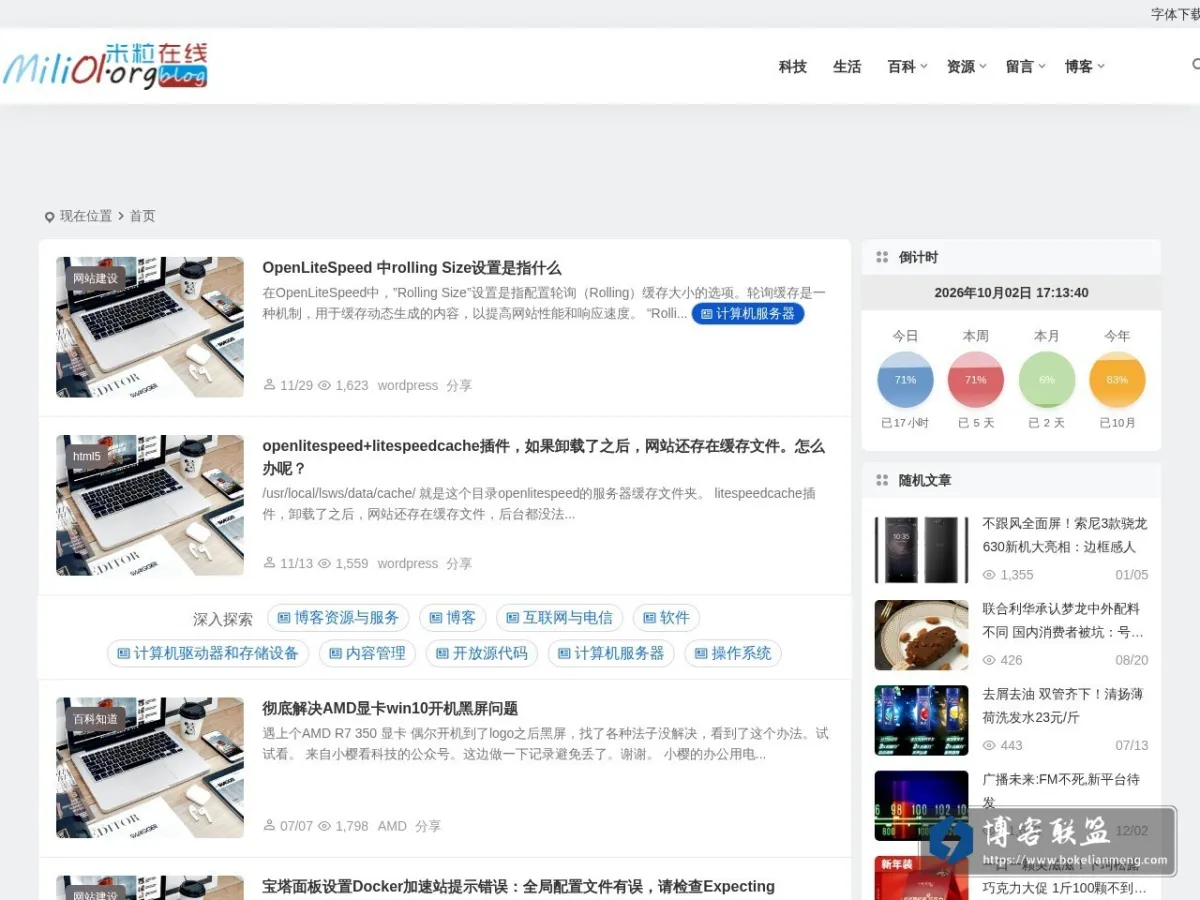
Task: Click the red 本周 71% progress circle
Action: coord(975,380)
